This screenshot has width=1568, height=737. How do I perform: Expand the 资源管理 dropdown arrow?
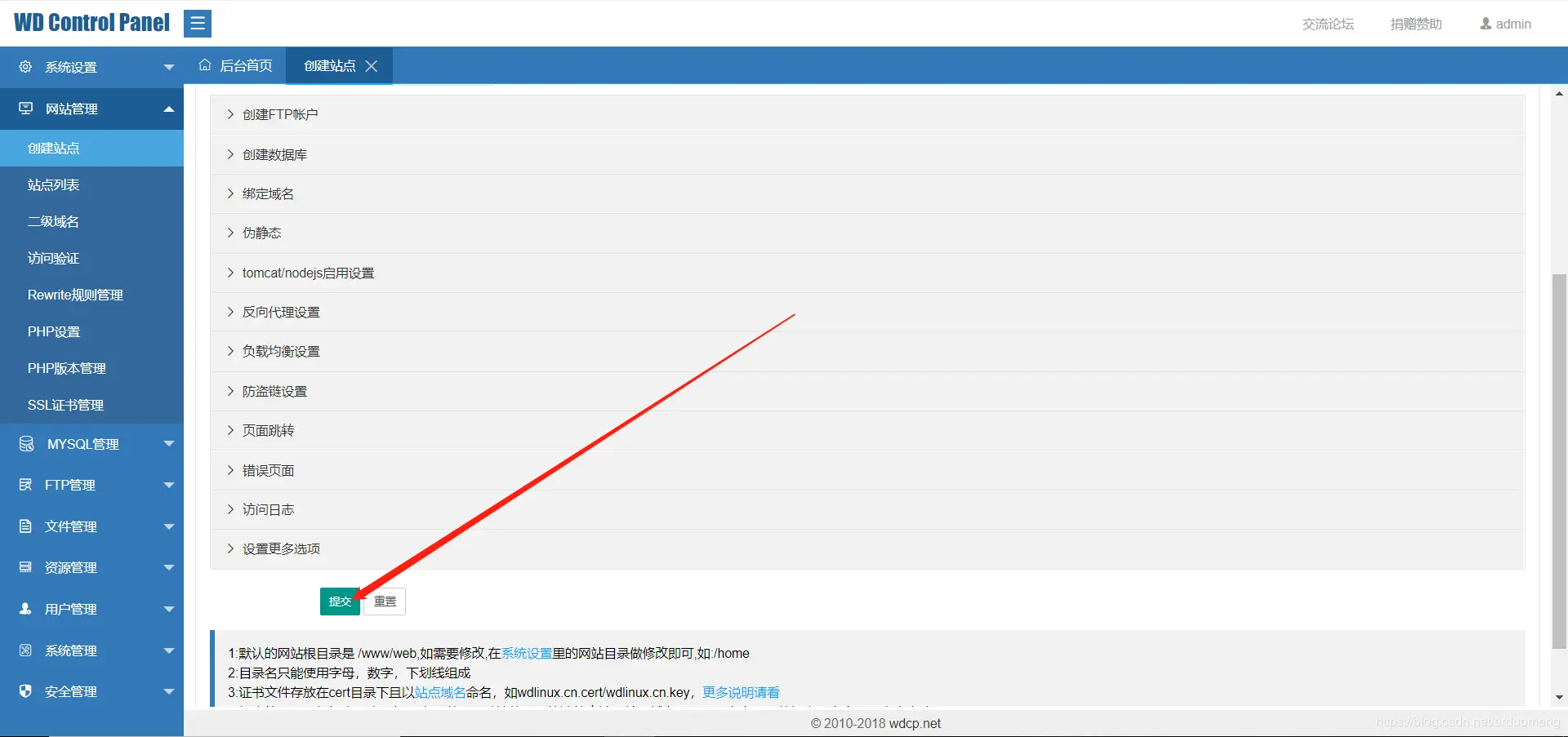pyautogui.click(x=169, y=567)
